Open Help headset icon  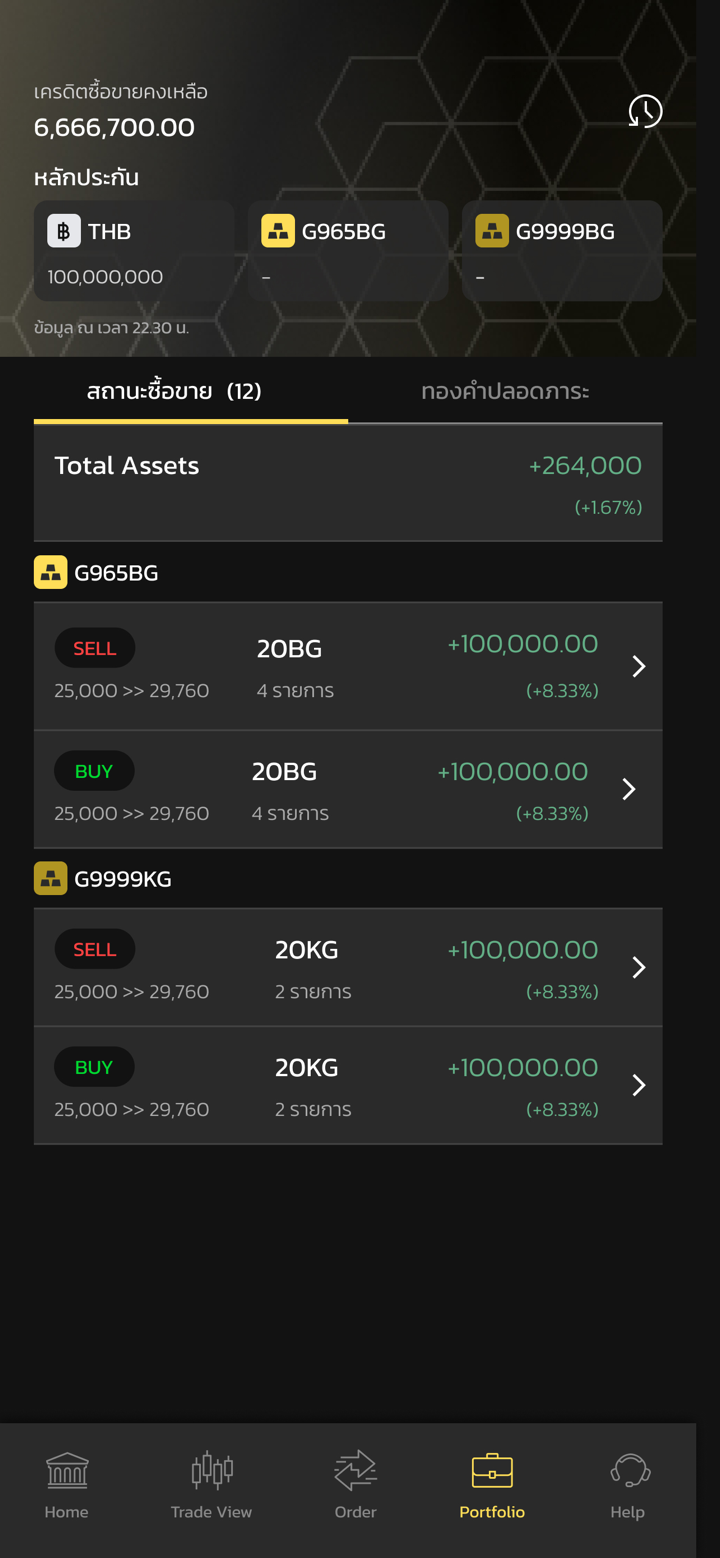(629, 1471)
